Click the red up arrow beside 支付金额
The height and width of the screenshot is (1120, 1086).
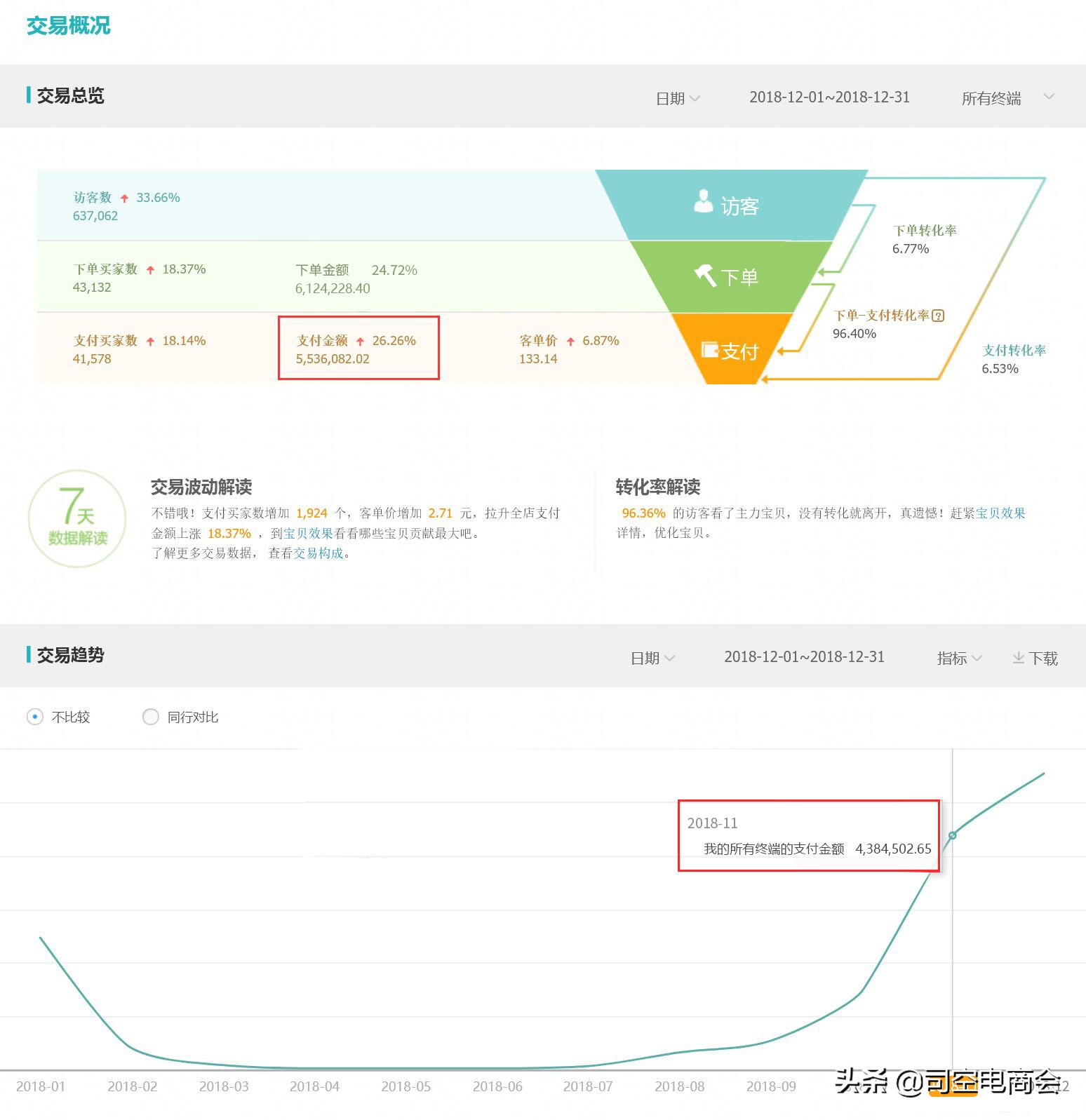360,342
